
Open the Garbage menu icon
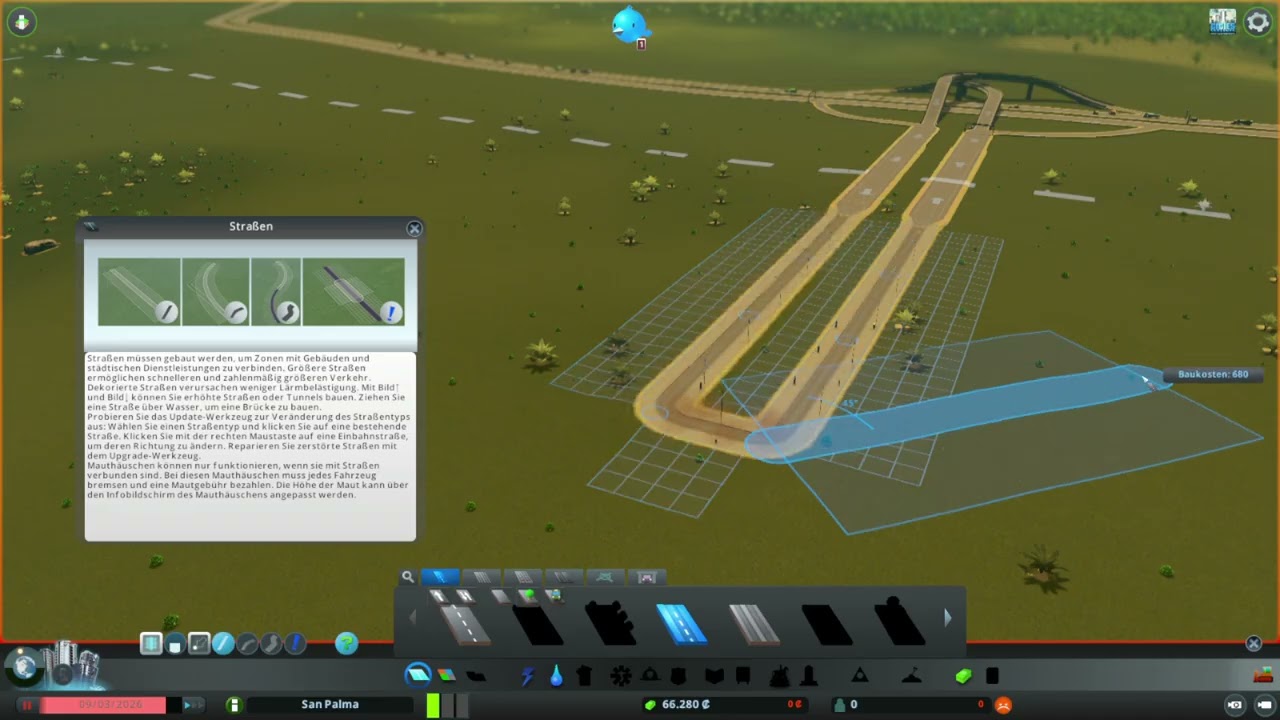585,676
